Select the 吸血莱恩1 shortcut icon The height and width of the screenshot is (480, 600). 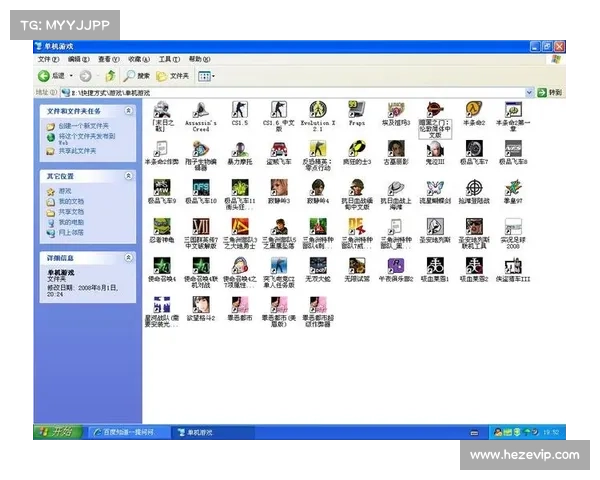[435, 266]
